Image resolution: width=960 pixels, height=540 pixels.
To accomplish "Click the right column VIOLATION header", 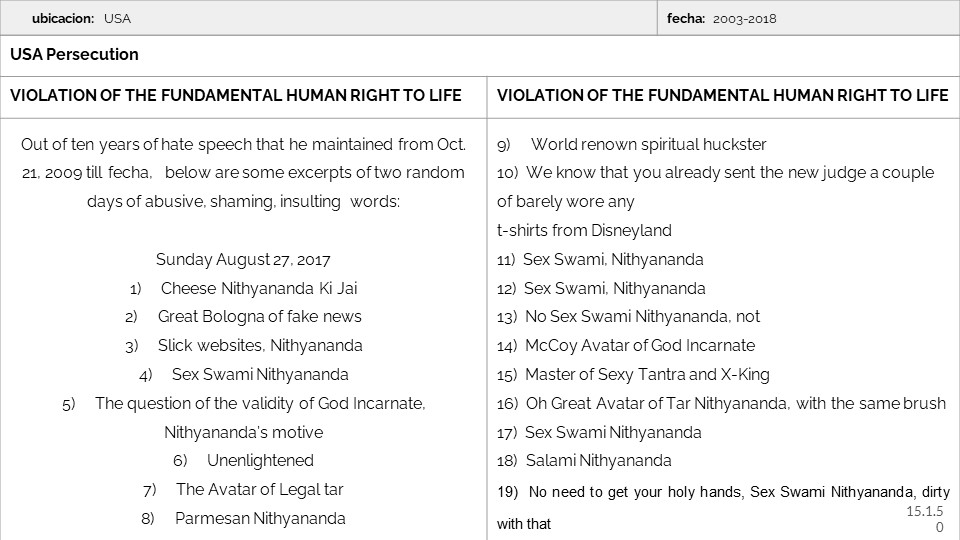I will pos(722,96).
